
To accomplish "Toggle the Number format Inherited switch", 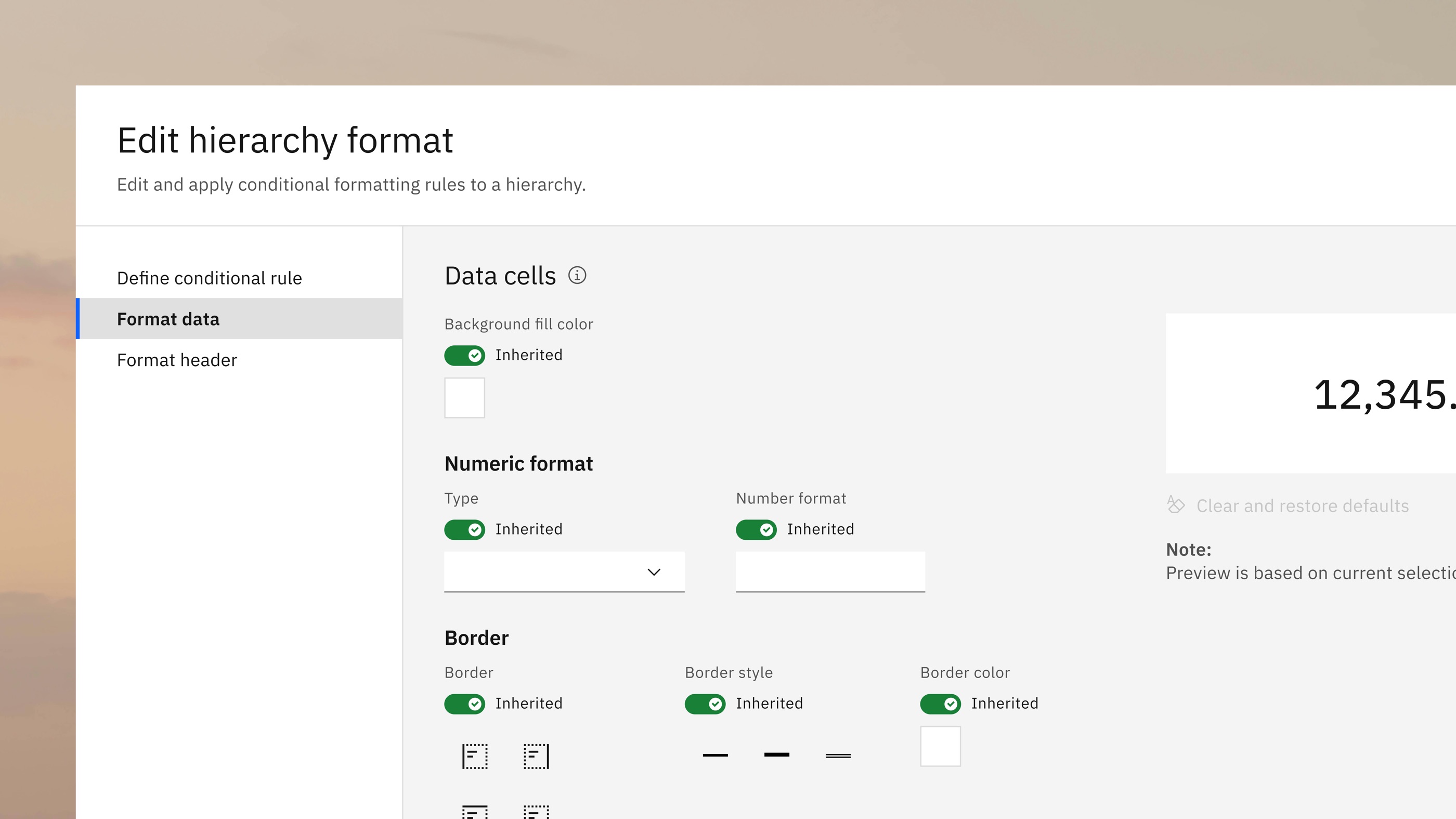I will (x=756, y=529).
